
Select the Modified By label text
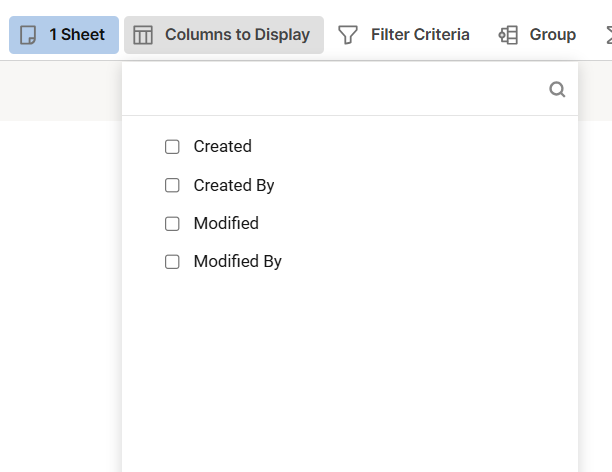[238, 262]
